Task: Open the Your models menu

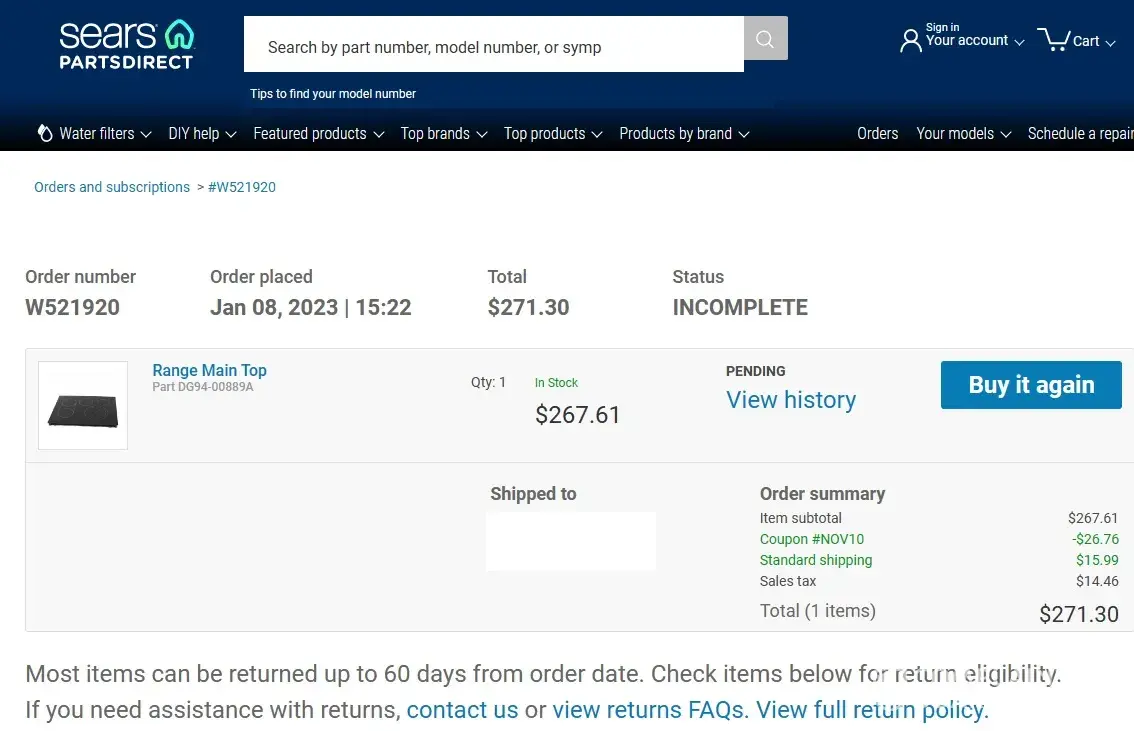Action: click(963, 133)
